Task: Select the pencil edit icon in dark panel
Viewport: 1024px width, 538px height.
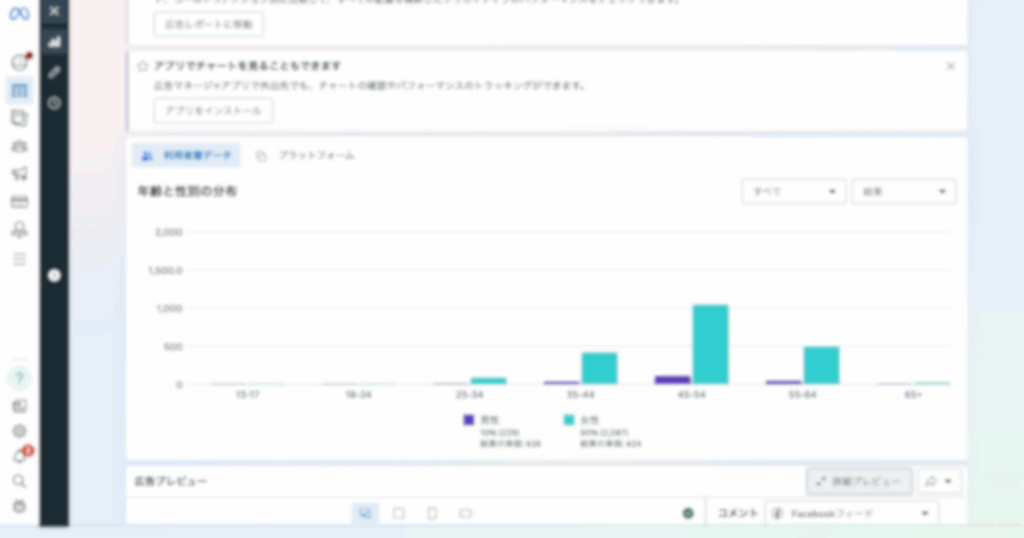Action: (x=54, y=72)
